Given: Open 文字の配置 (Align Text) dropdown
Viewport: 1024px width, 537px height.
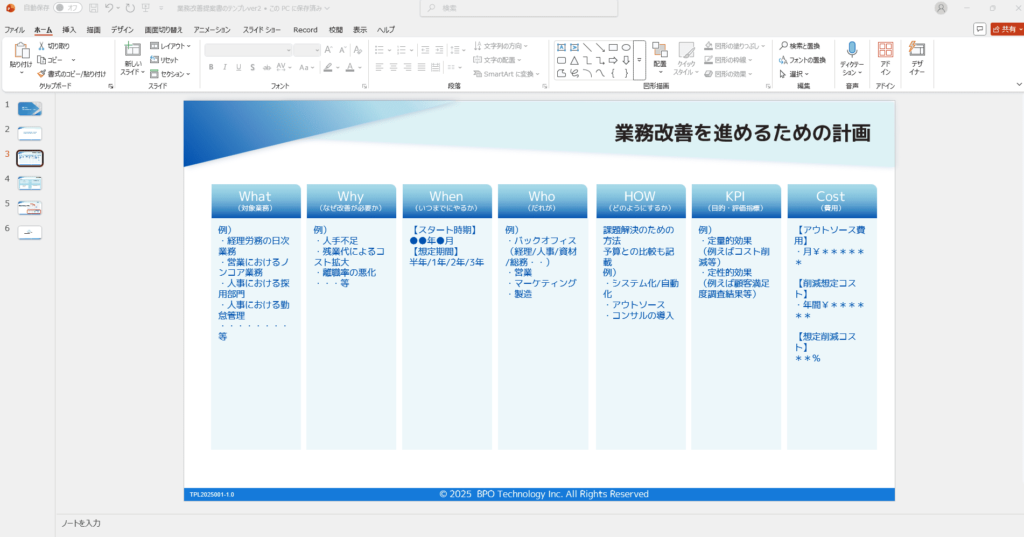Looking at the screenshot, I should (x=498, y=60).
